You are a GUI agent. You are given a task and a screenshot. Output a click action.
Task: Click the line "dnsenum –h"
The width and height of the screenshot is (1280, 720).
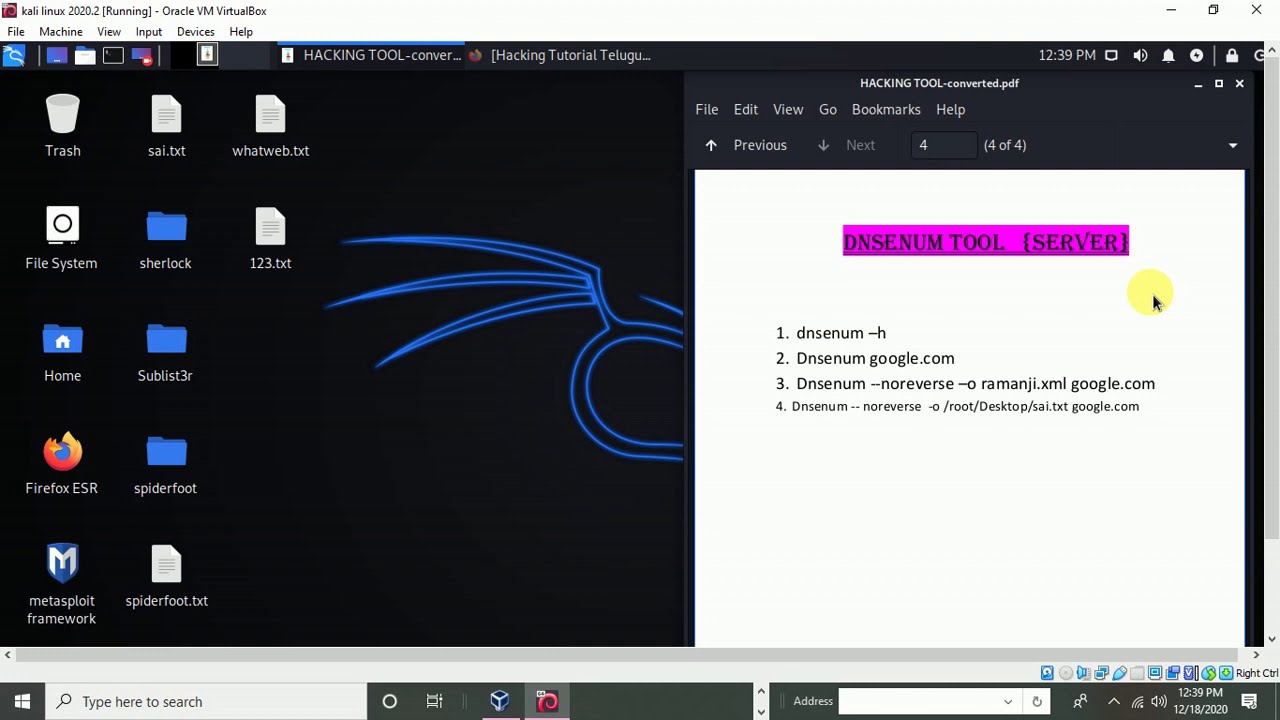841,333
